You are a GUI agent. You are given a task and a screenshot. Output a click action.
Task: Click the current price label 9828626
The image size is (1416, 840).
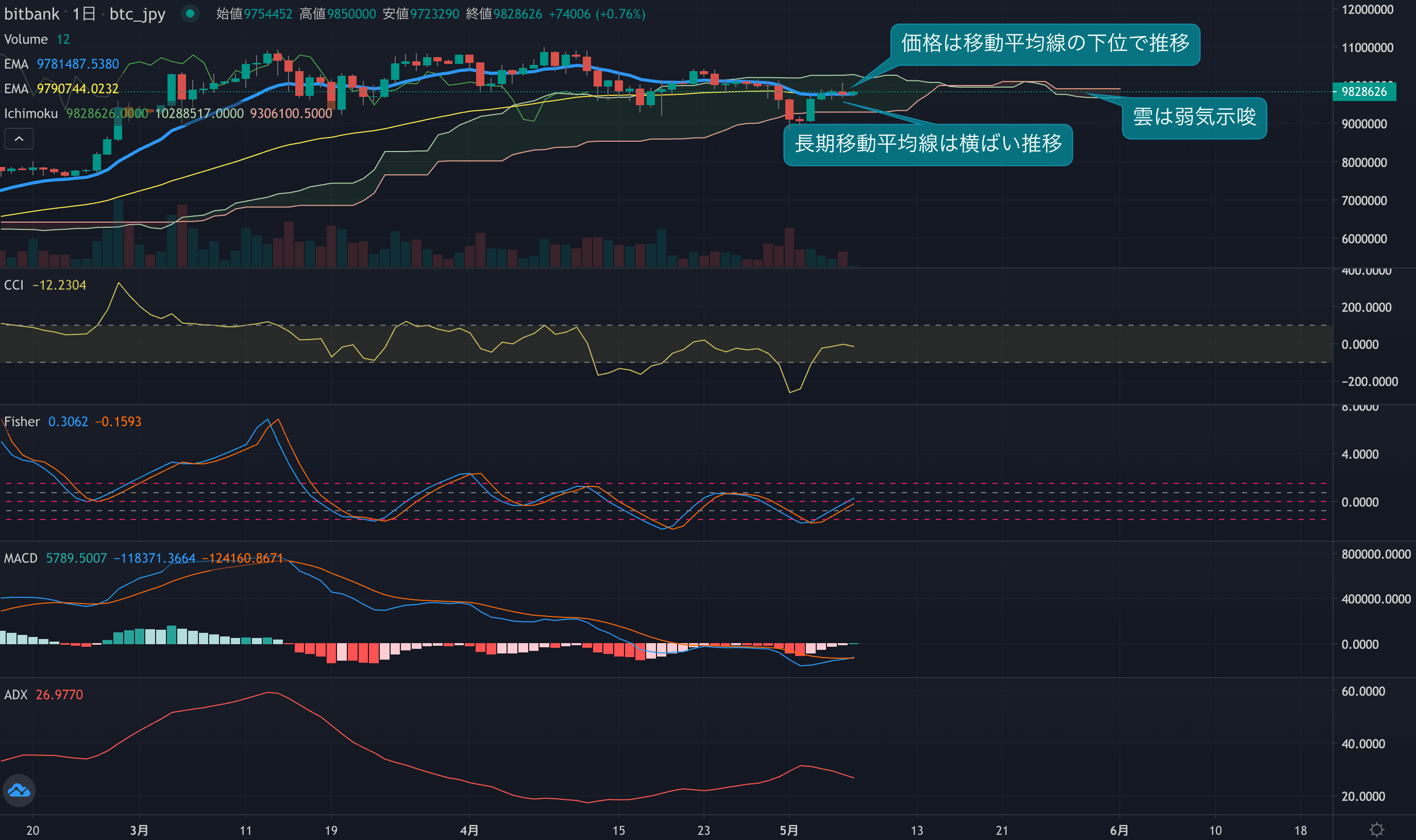click(x=1364, y=92)
